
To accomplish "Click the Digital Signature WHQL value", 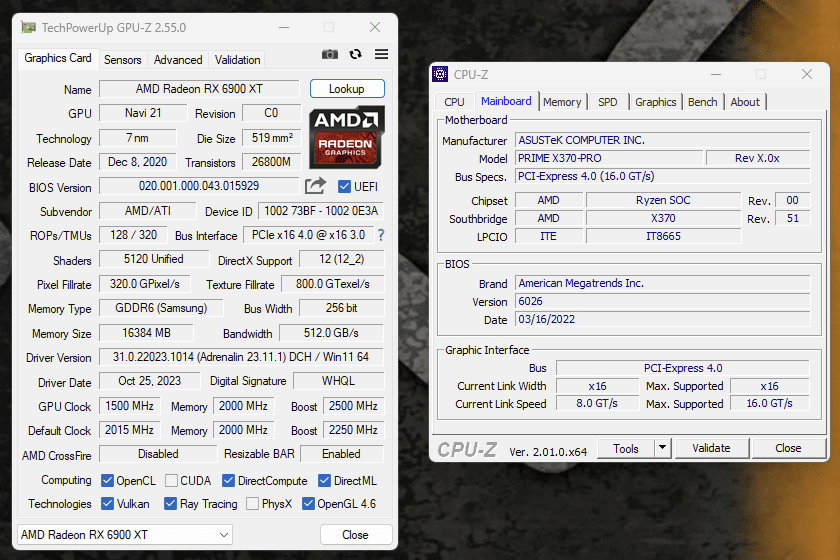I will click(x=339, y=380).
